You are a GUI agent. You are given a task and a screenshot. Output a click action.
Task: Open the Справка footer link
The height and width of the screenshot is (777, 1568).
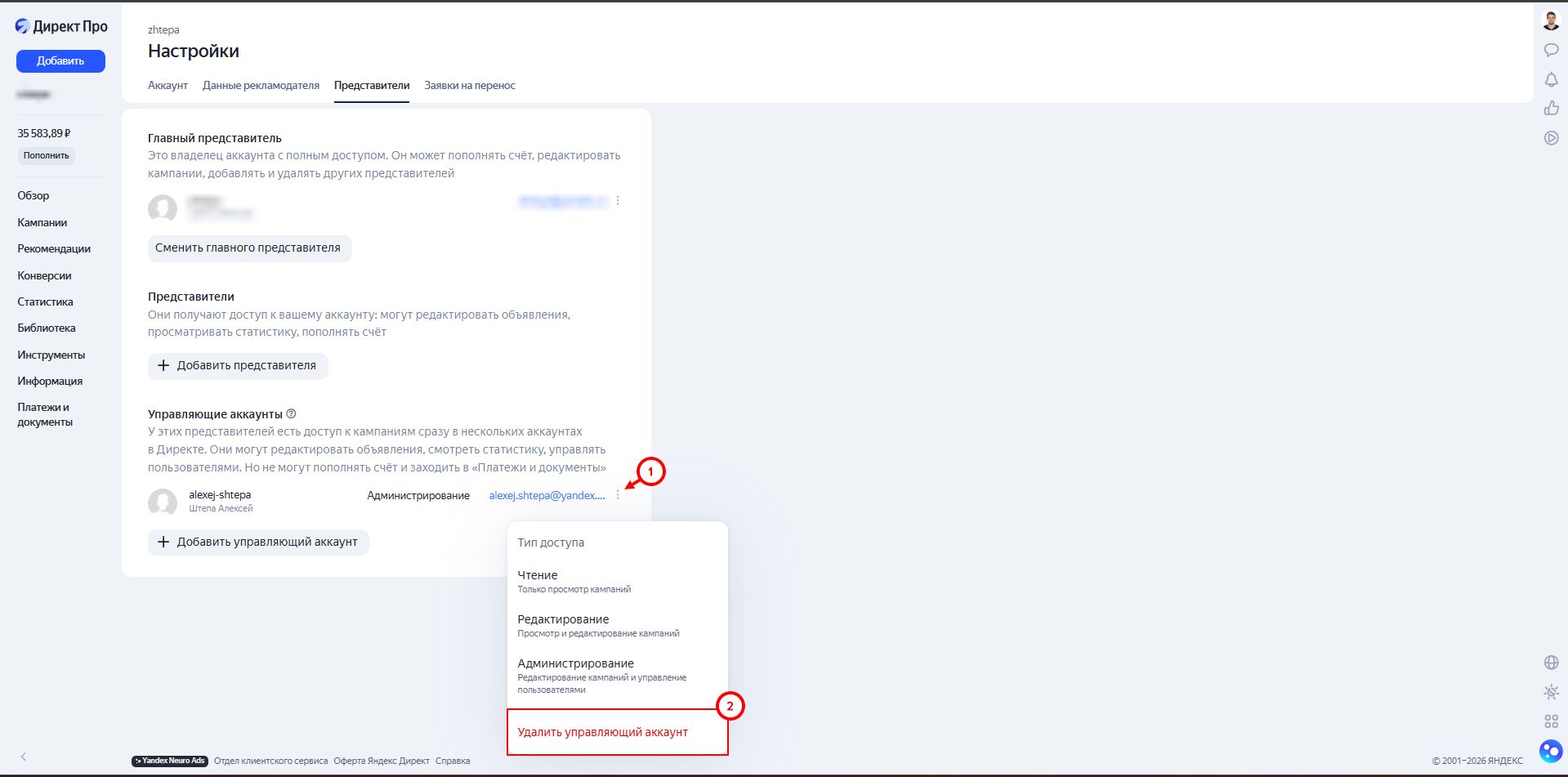pos(453,761)
